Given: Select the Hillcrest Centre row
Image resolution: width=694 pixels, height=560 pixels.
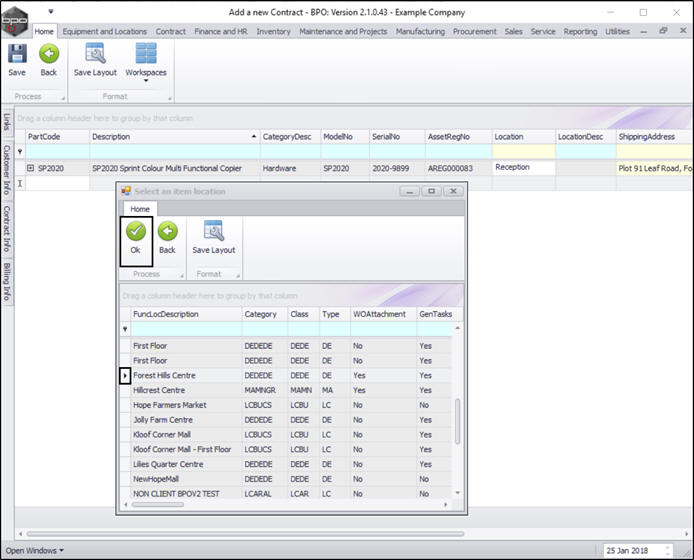Looking at the screenshot, I should pyautogui.click(x=285, y=390).
